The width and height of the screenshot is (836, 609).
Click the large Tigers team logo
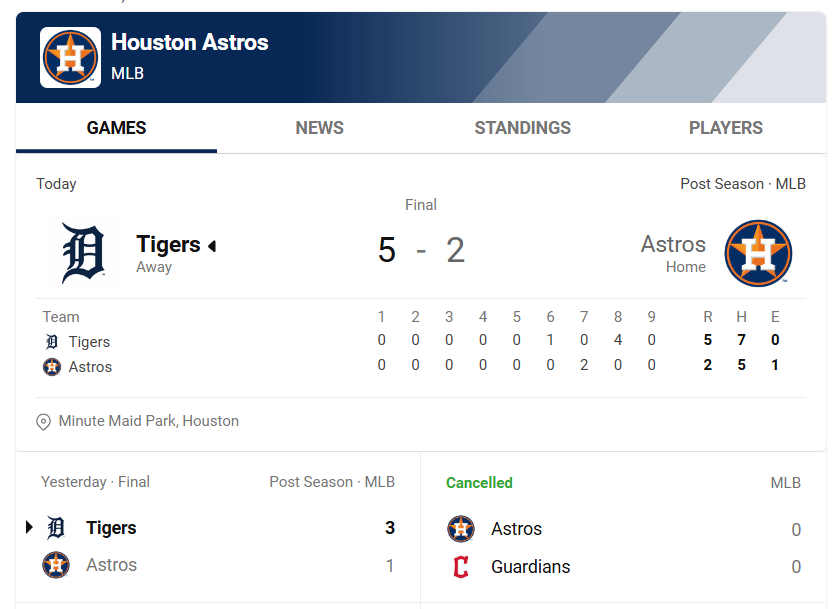[x=83, y=253]
